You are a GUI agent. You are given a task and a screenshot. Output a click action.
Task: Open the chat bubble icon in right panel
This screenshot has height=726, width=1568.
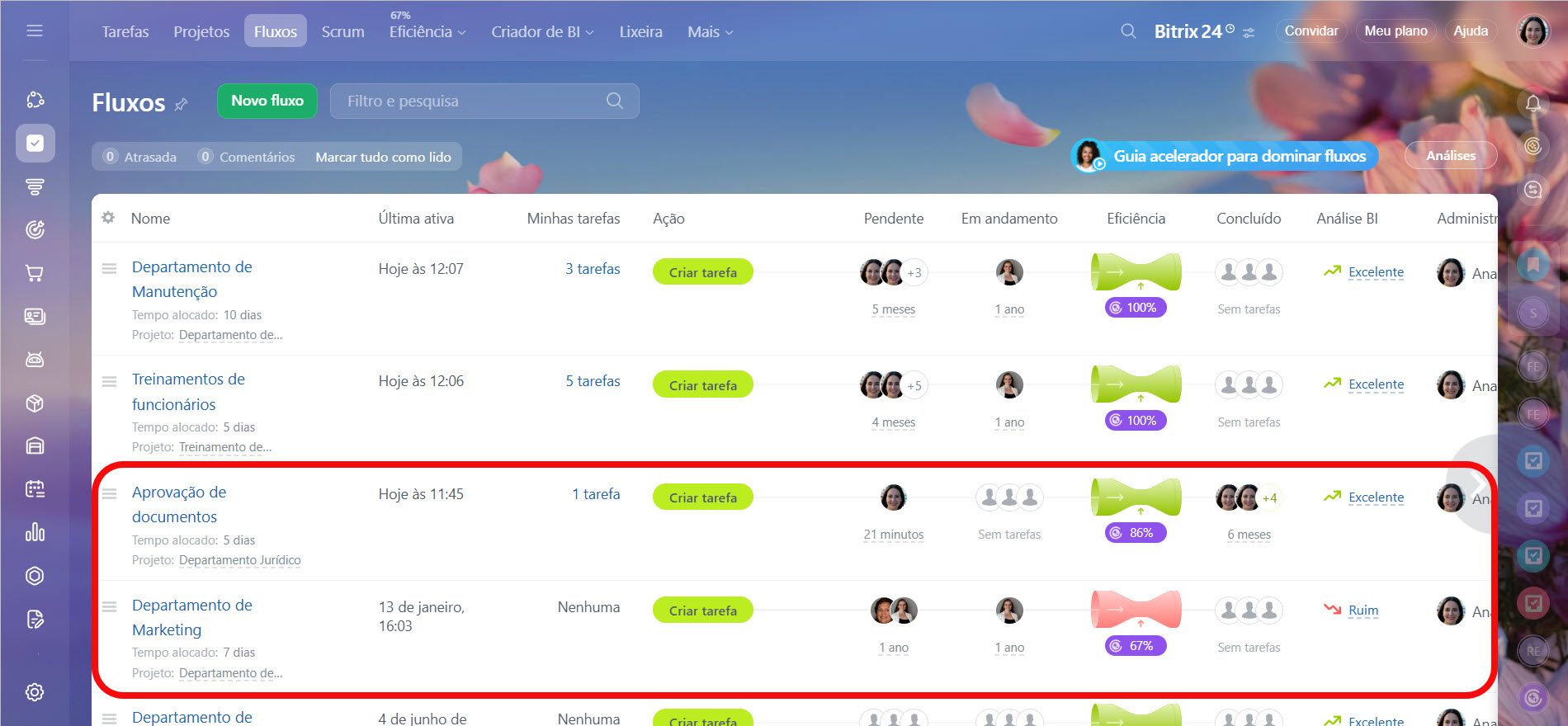click(1533, 190)
